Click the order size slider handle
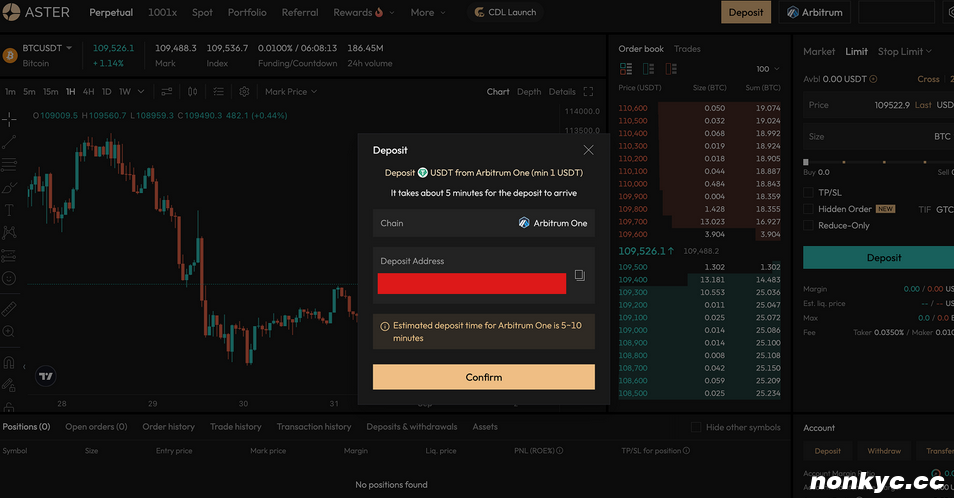The width and height of the screenshot is (954, 498). [x=806, y=161]
